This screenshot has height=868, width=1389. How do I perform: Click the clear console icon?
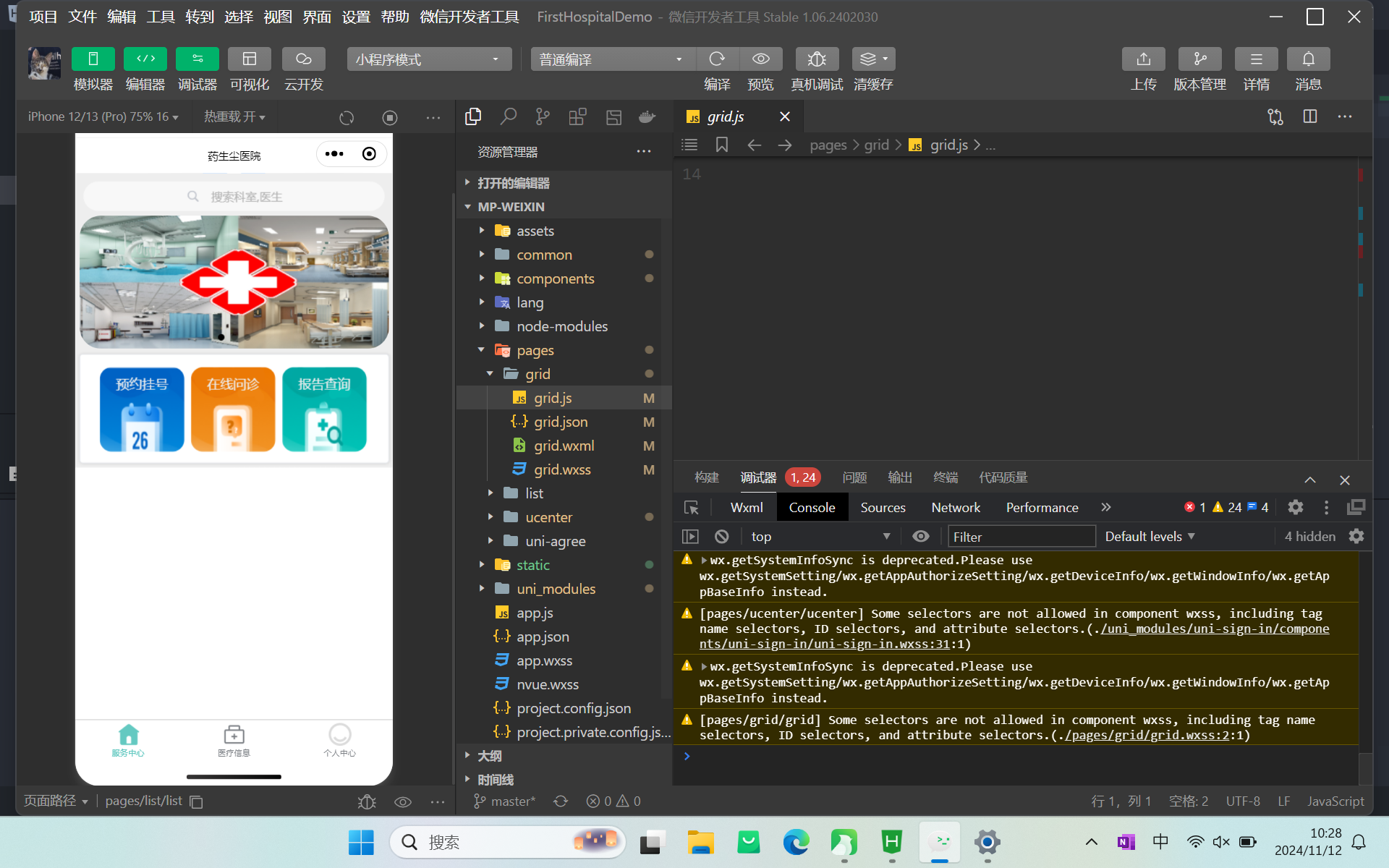tap(721, 536)
